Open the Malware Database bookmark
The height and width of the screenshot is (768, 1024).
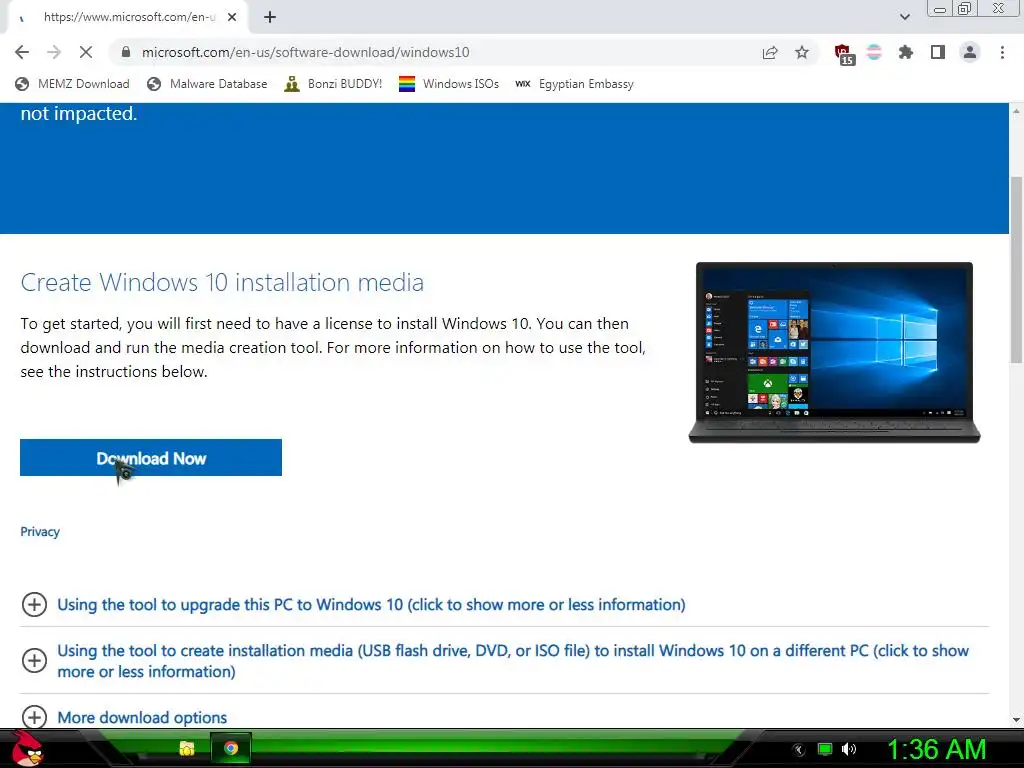tap(208, 84)
